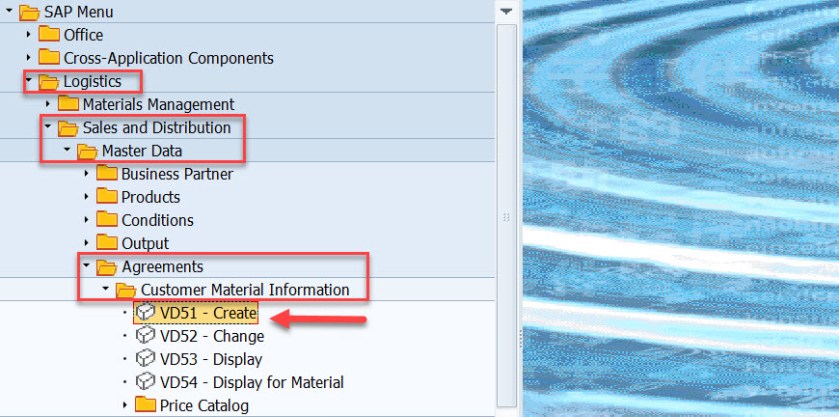This screenshot has width=839, height=417.
Task: Select the SAP Menu label
Action: coord(79,11)
